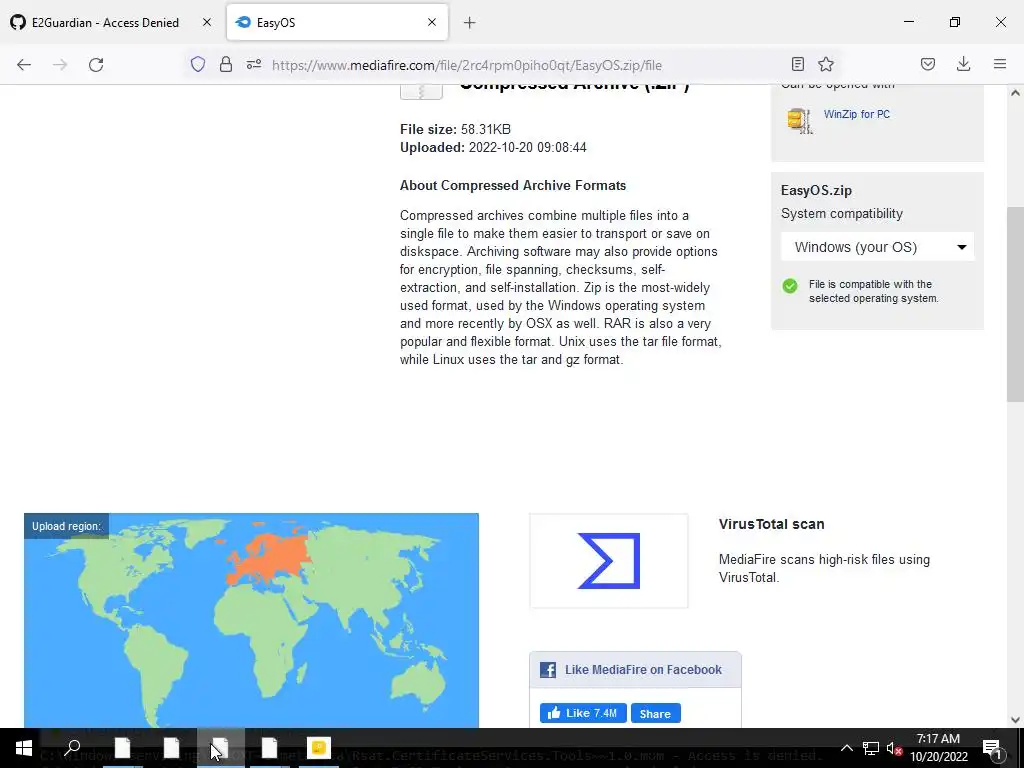
Task: Toggle reader view in address bar
Action: (797, 64)
